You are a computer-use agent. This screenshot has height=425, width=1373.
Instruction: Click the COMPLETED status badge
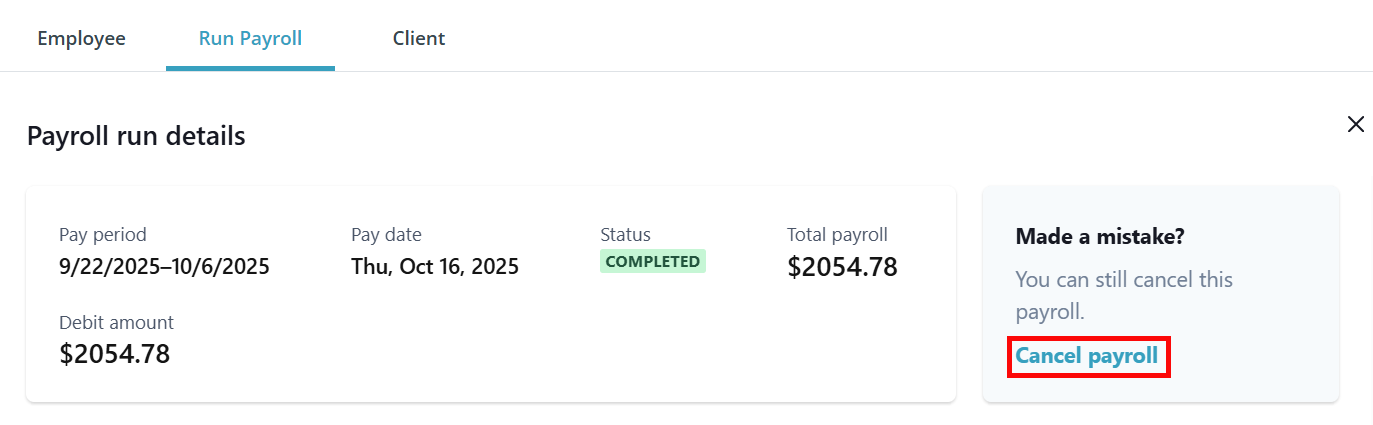click(652, 262)
